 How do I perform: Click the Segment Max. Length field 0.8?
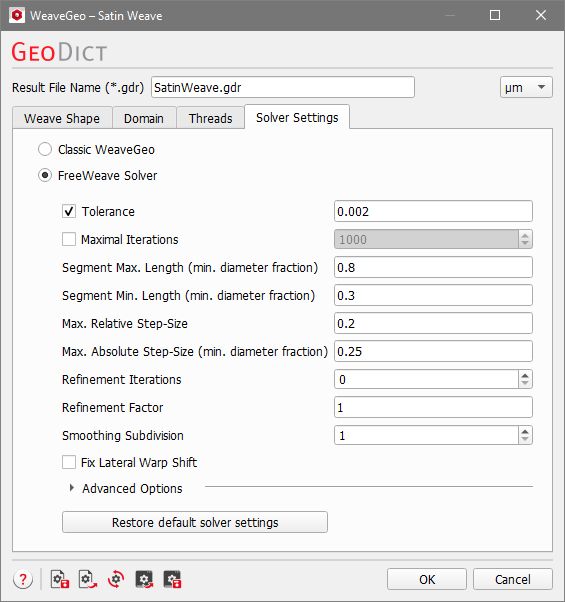(433, 267)
